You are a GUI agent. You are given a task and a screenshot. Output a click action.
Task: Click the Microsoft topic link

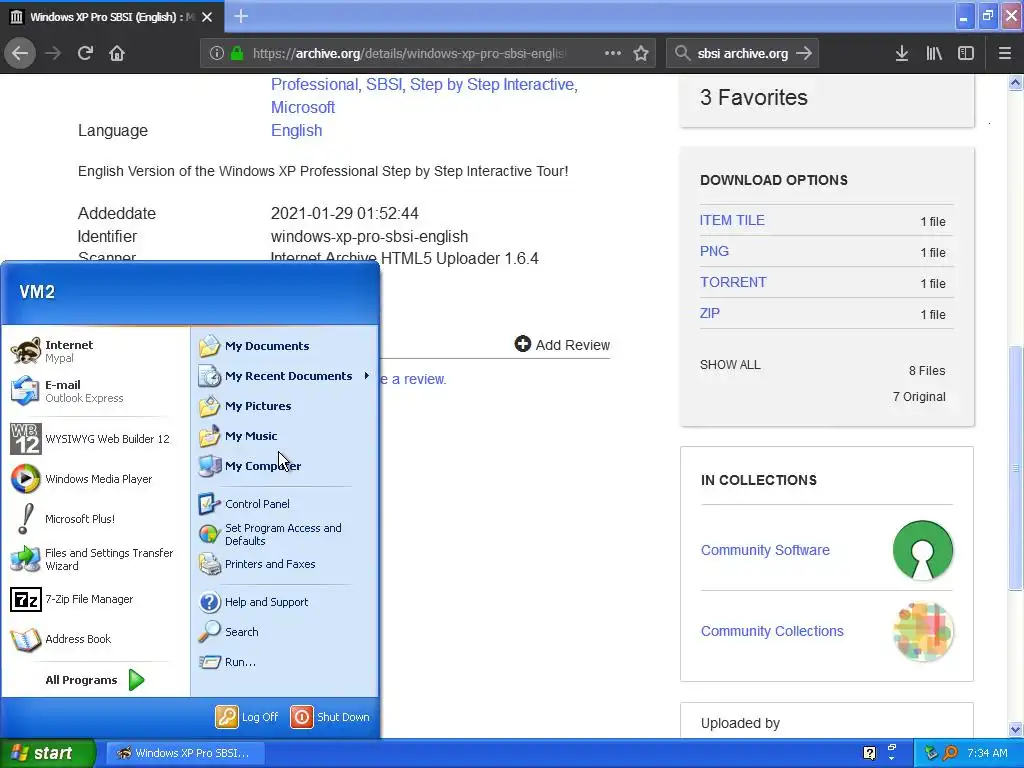coord(302,107)
